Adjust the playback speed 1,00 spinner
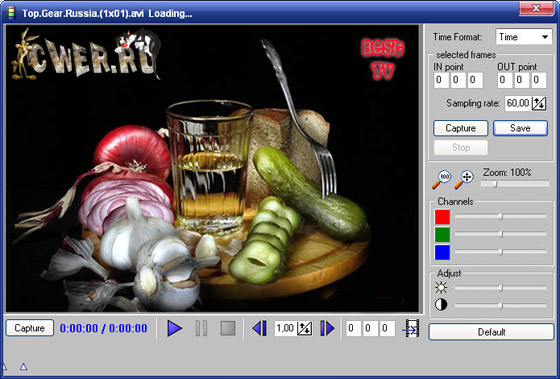This screenshot has height=379, width=560. (x=305, y=329)
